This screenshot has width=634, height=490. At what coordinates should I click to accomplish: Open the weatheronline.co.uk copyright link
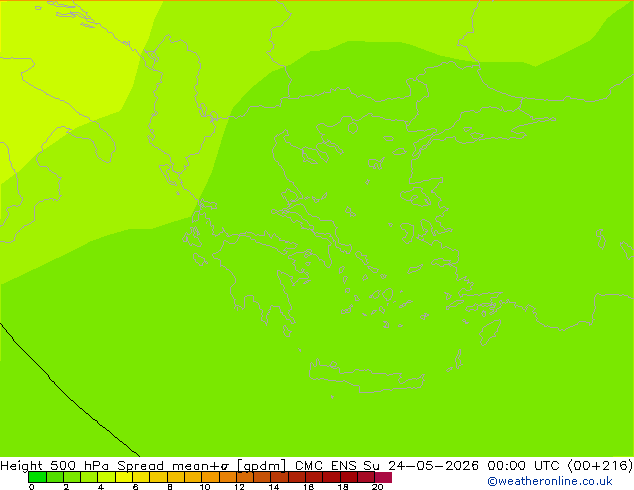(550, 481)
